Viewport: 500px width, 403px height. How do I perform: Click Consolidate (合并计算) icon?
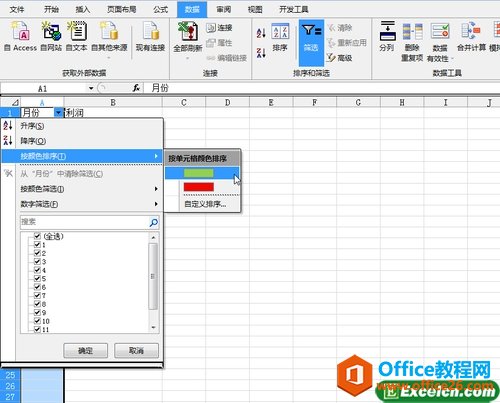[x=471, y=36]
